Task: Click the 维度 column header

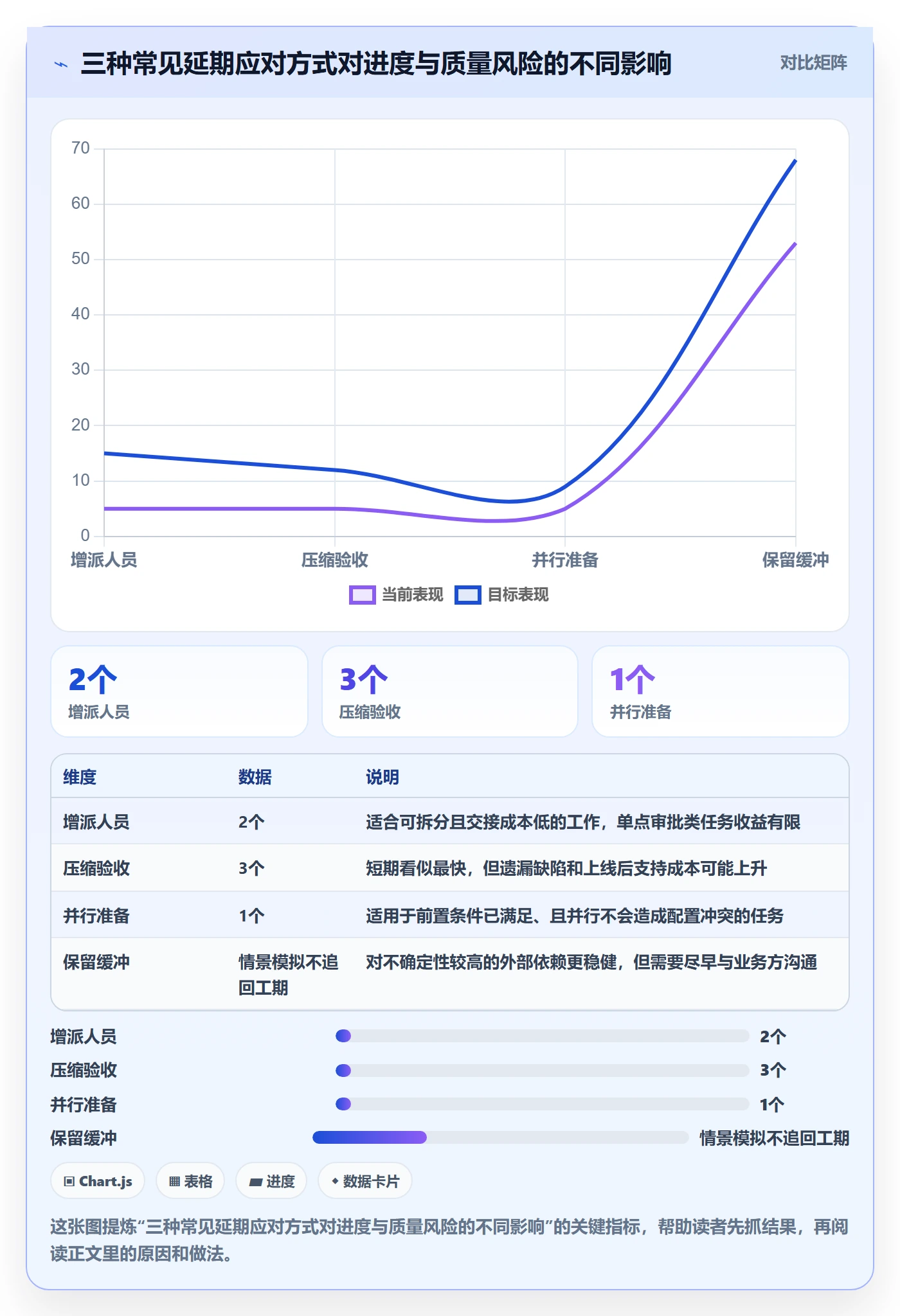Action: pyautogui.click(x=80, y=778)
